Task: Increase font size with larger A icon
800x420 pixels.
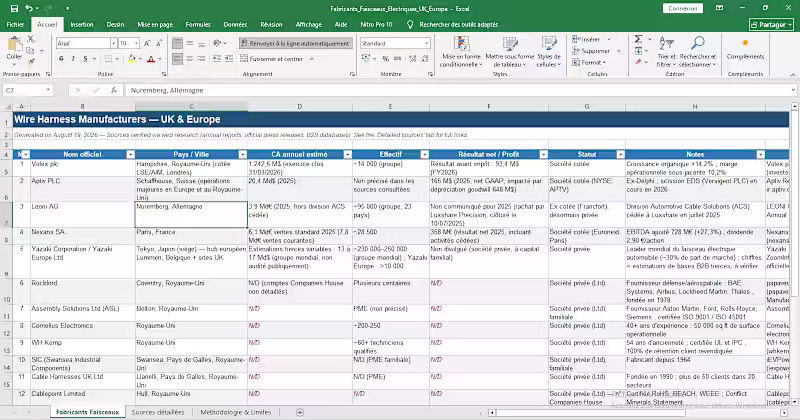Action: pyautogui.click(x=147, y=43)
